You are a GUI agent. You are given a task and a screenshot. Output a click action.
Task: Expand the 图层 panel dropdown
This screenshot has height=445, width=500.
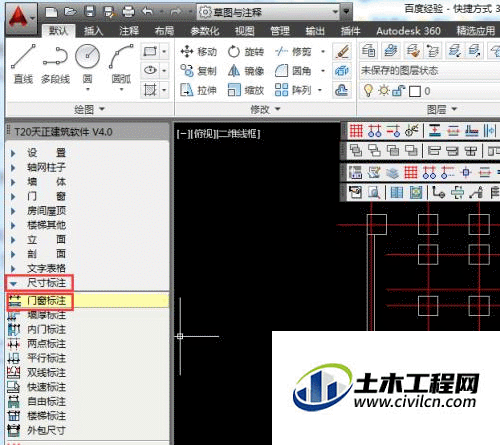441,109
